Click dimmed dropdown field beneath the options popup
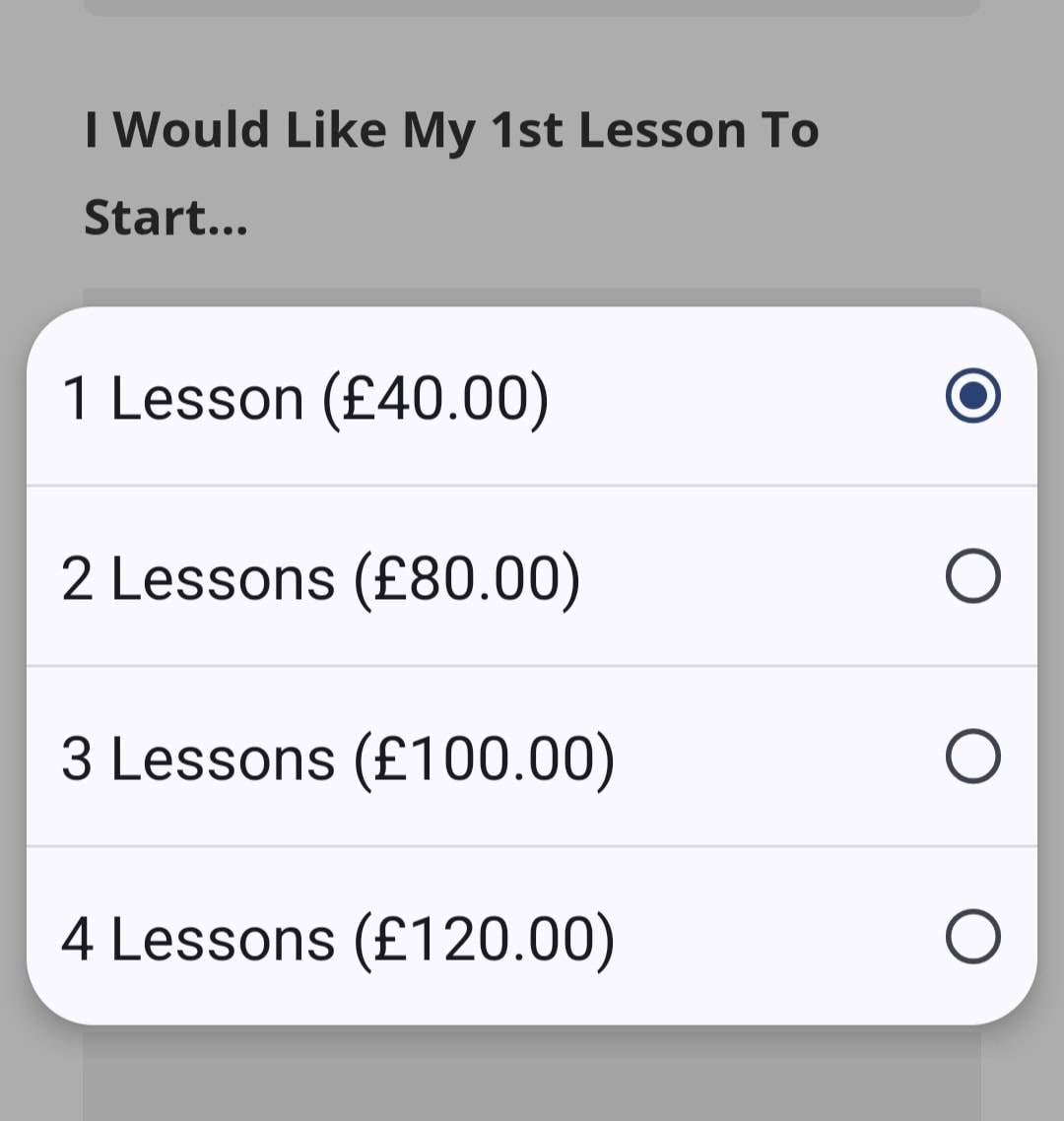The width and height of the screenshot is (1064, 1121). pyautogui.click(x=532, y=1074)
